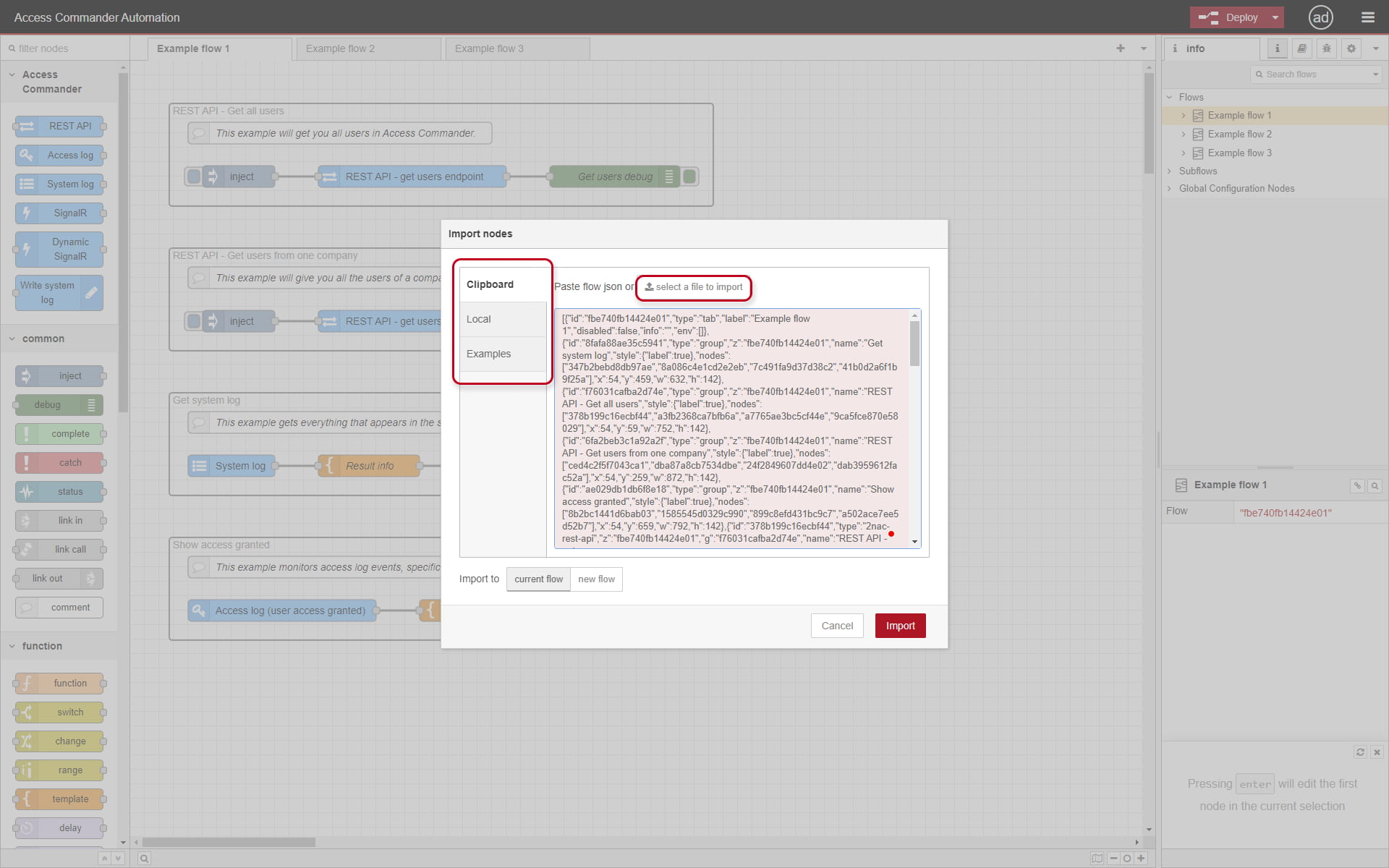Screen dimensions: 1389x868
Task: Click the switch palette node
Action: click(59, 712)
